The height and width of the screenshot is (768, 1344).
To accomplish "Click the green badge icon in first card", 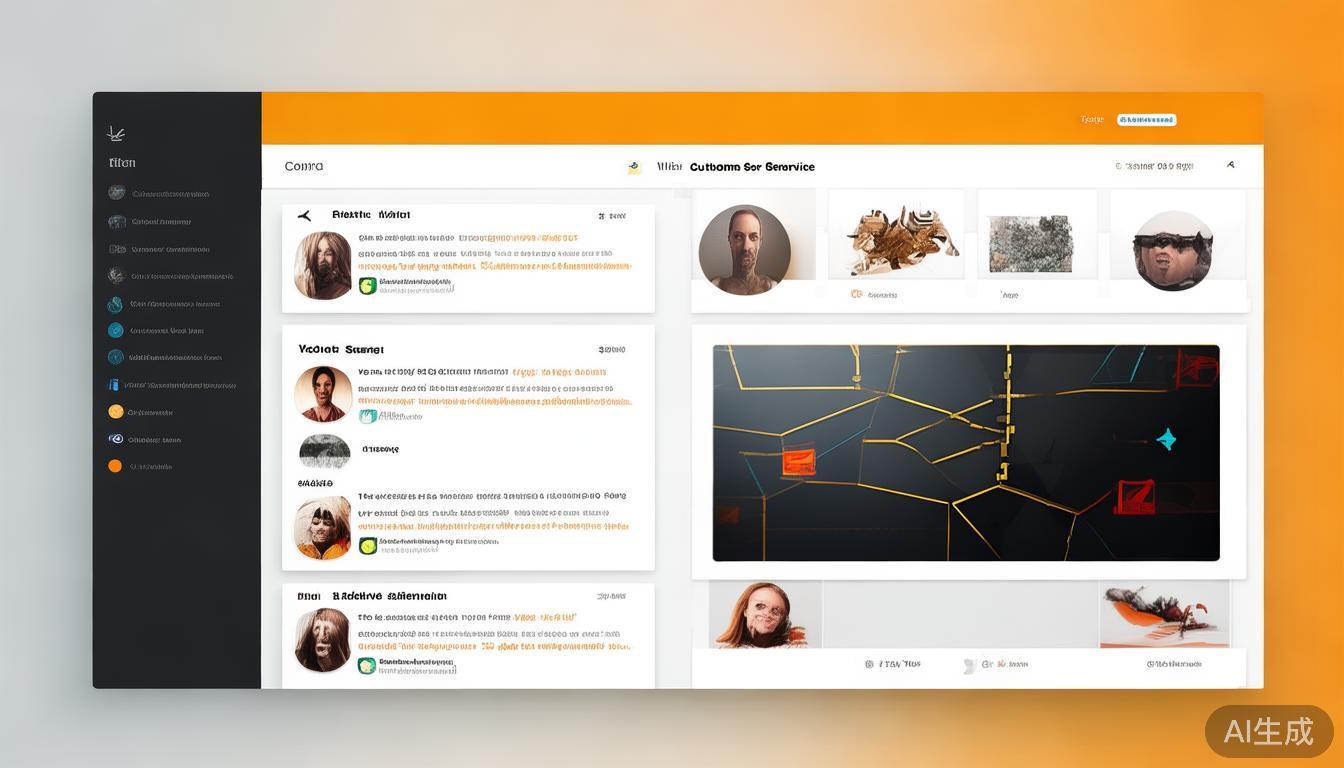I will [367, 286].
